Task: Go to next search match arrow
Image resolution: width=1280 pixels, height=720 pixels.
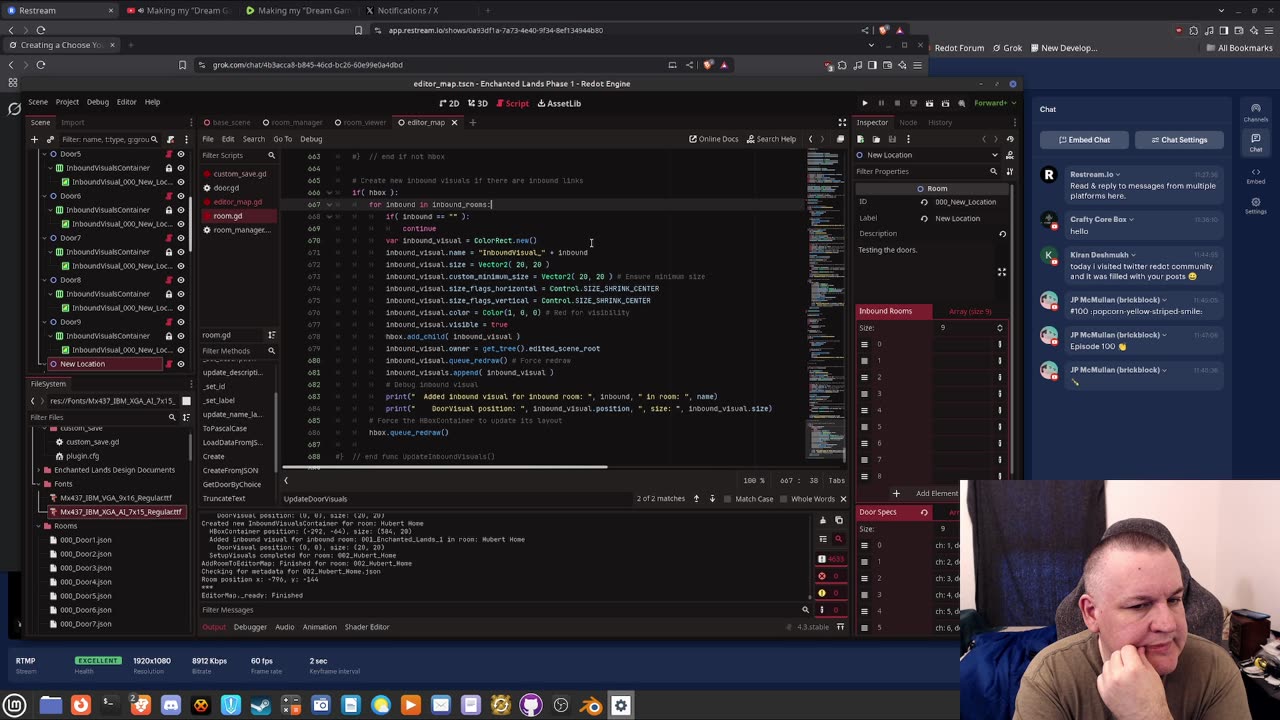Action: tap(712, 499)
